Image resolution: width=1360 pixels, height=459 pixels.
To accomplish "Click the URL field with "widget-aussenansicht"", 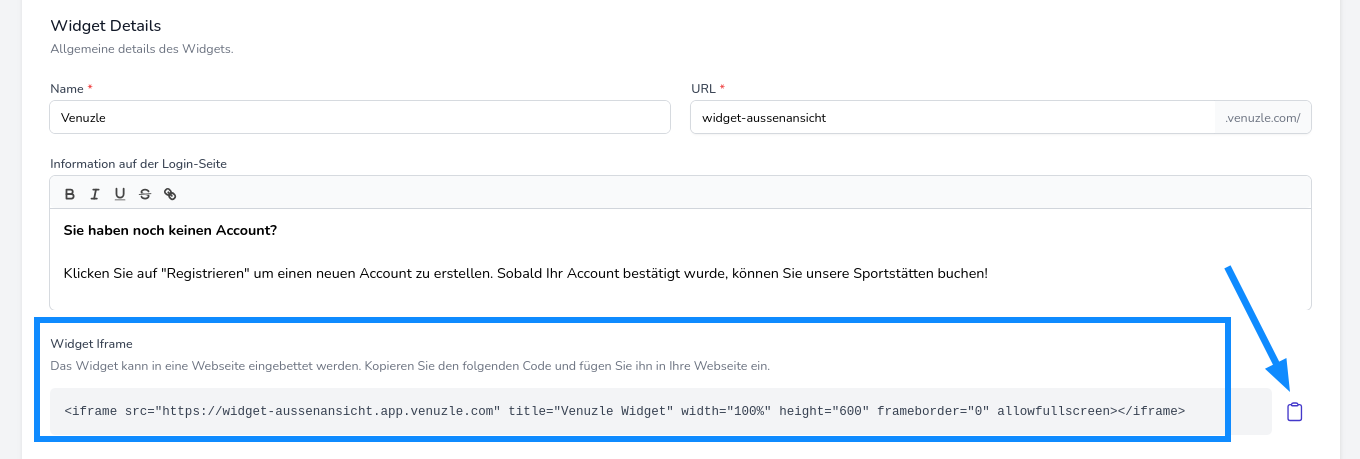I will [x=951, y=117].
